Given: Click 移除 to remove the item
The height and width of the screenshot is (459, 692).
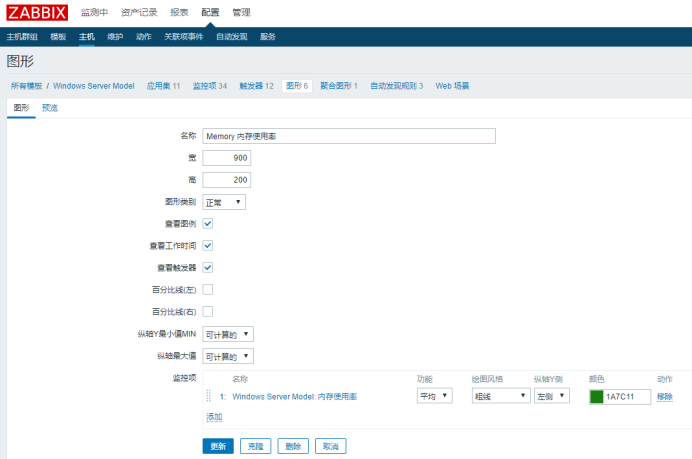Looking at the screenshot, I should point(665,396).
